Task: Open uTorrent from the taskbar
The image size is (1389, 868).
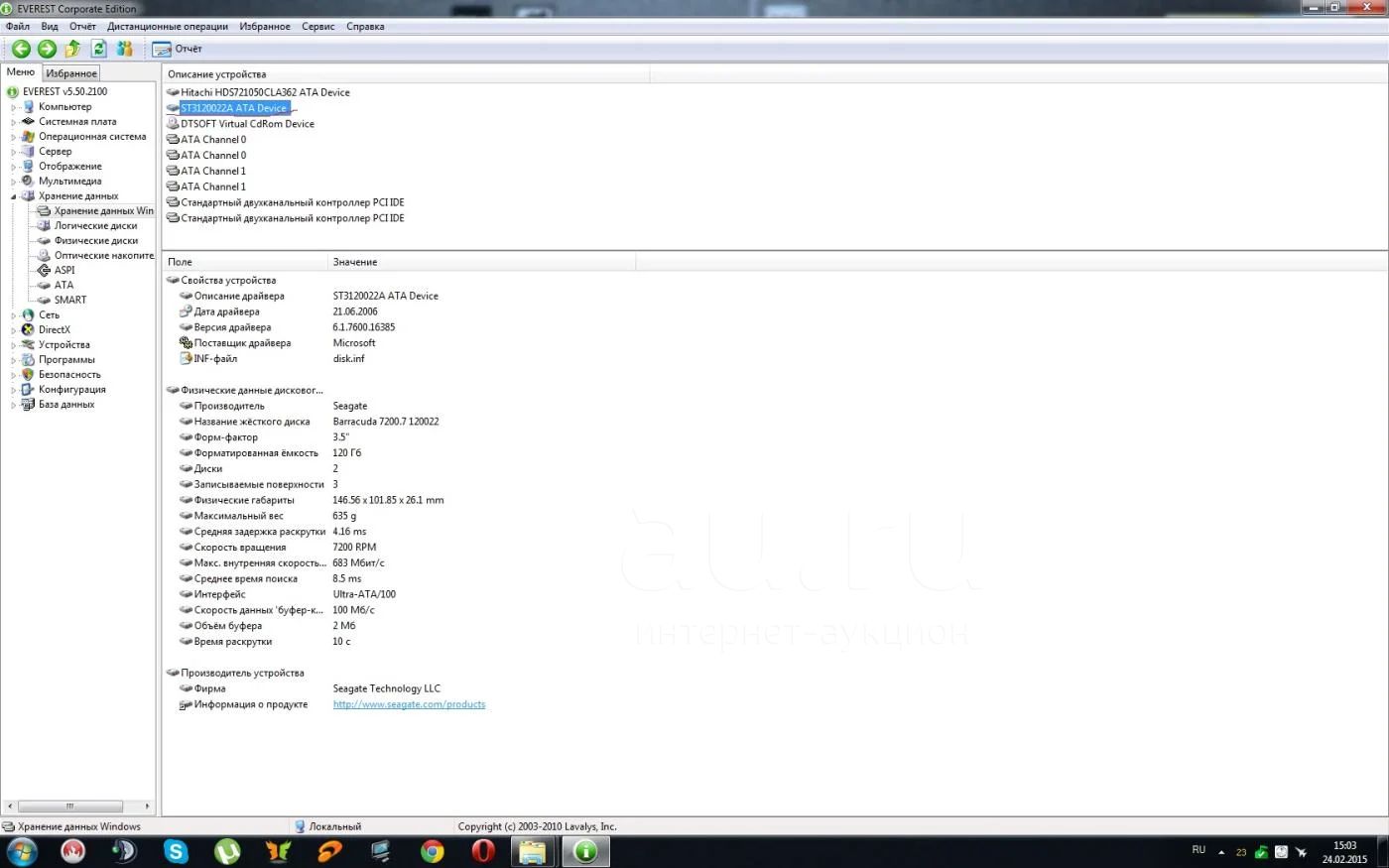Action: pyautogui.click(x=227, y=851)
